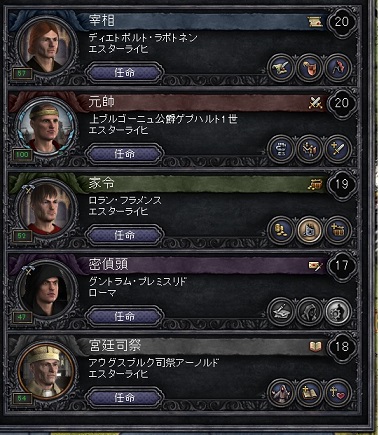Select chancellor's third red figure job icon
Viewport: 379px width, 435px height.
pos(338,68)
